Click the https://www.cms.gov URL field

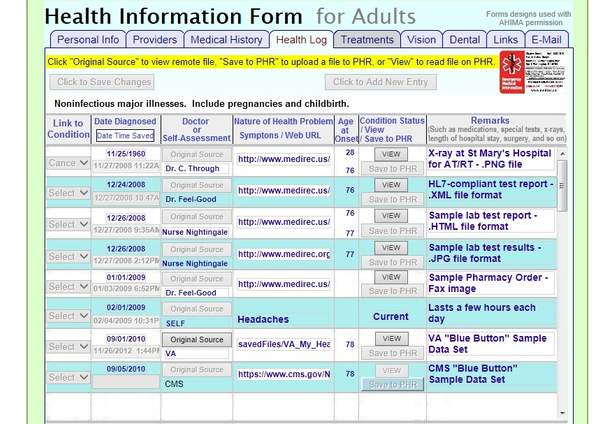point(284,374)
